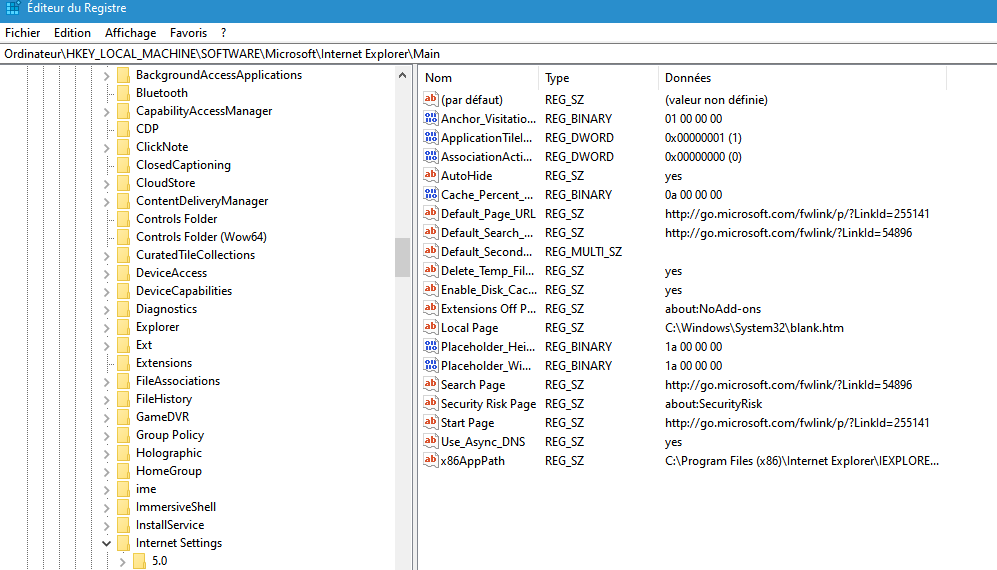This screenshot has width=997, height=570.
Task: Click the Security Risk Page value icon
Action: point(430,403)
